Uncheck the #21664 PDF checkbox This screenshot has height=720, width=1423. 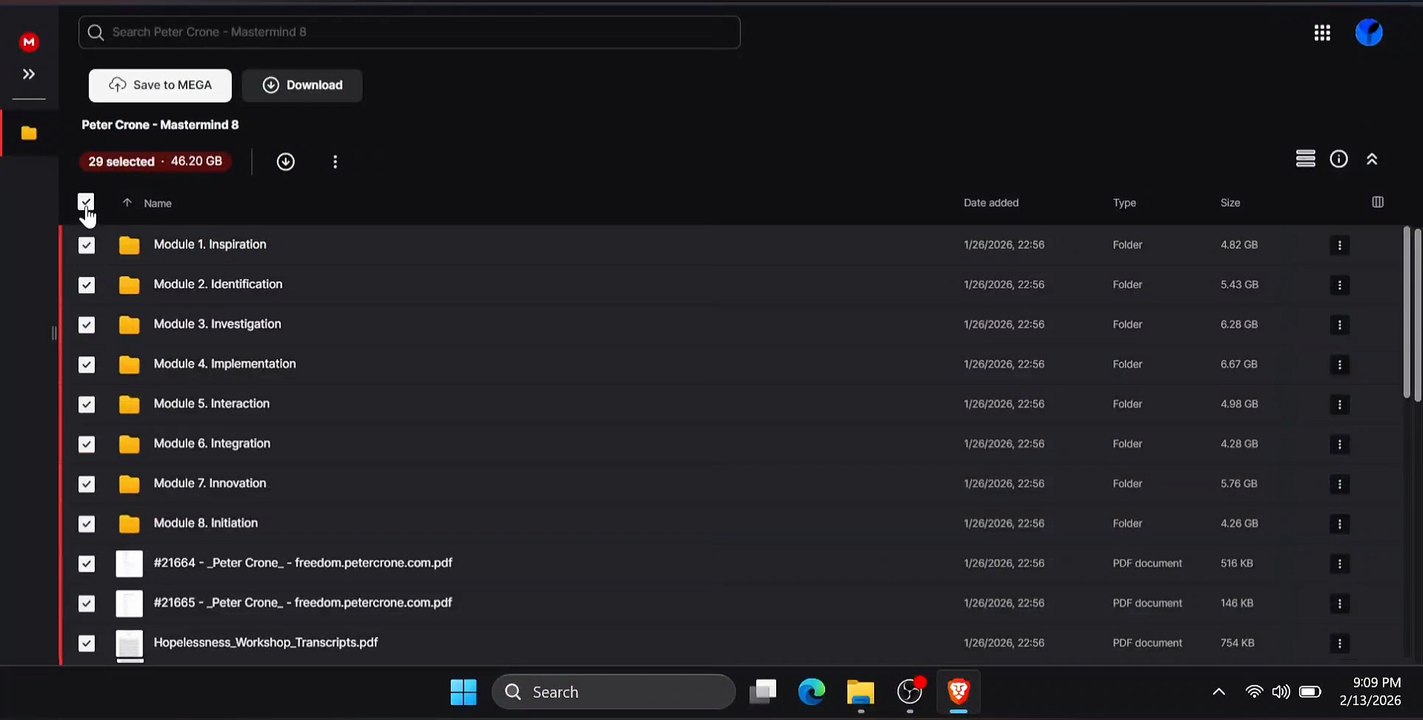tap(87, 564)
